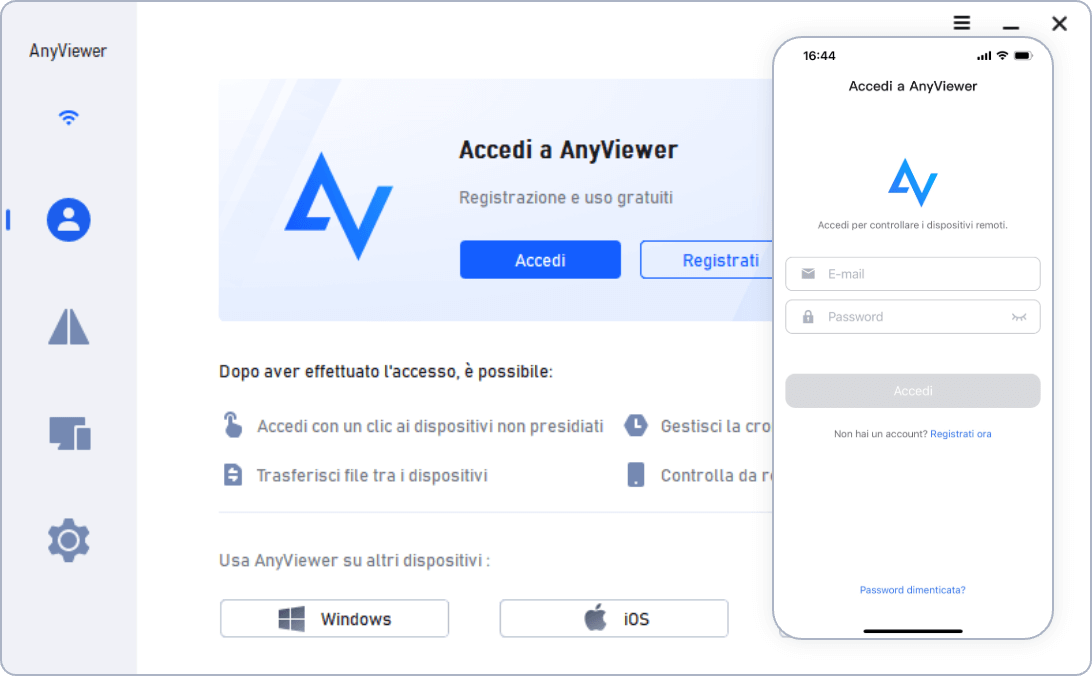Click the gray Accedi button on phone

(912, 391)
